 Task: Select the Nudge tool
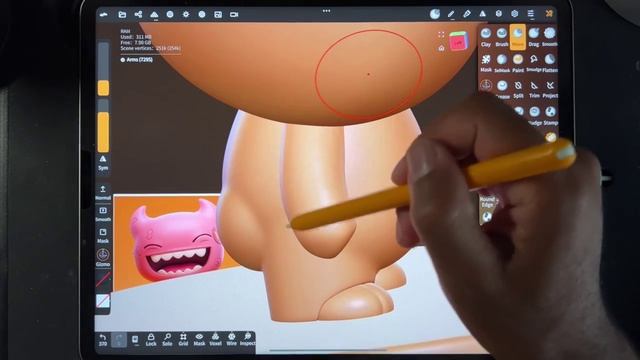click(x=534, y=116)
